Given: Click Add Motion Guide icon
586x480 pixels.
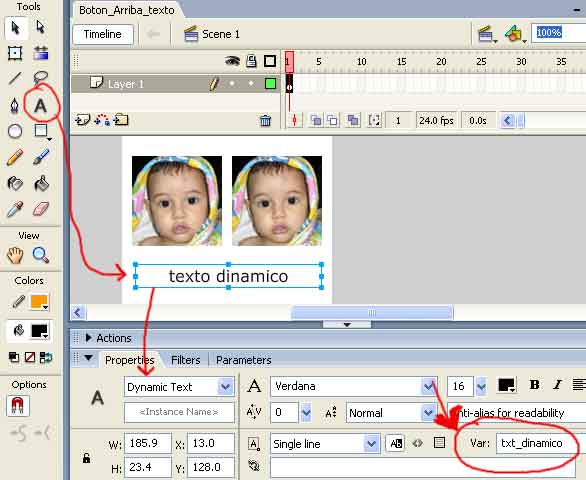Looking at the screenshot, I should click(102, 120).
